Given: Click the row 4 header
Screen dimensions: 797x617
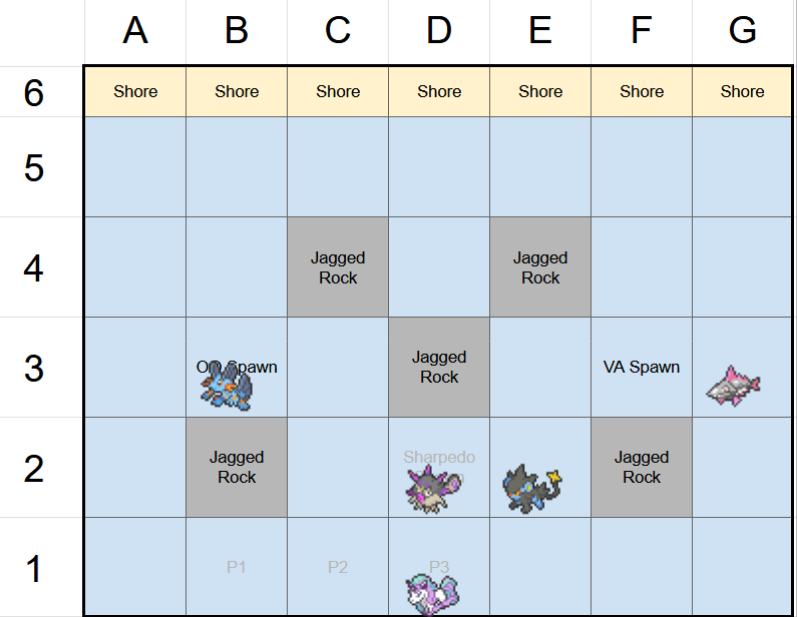Looking at the screenshot, I should click(x=34, y=268).
